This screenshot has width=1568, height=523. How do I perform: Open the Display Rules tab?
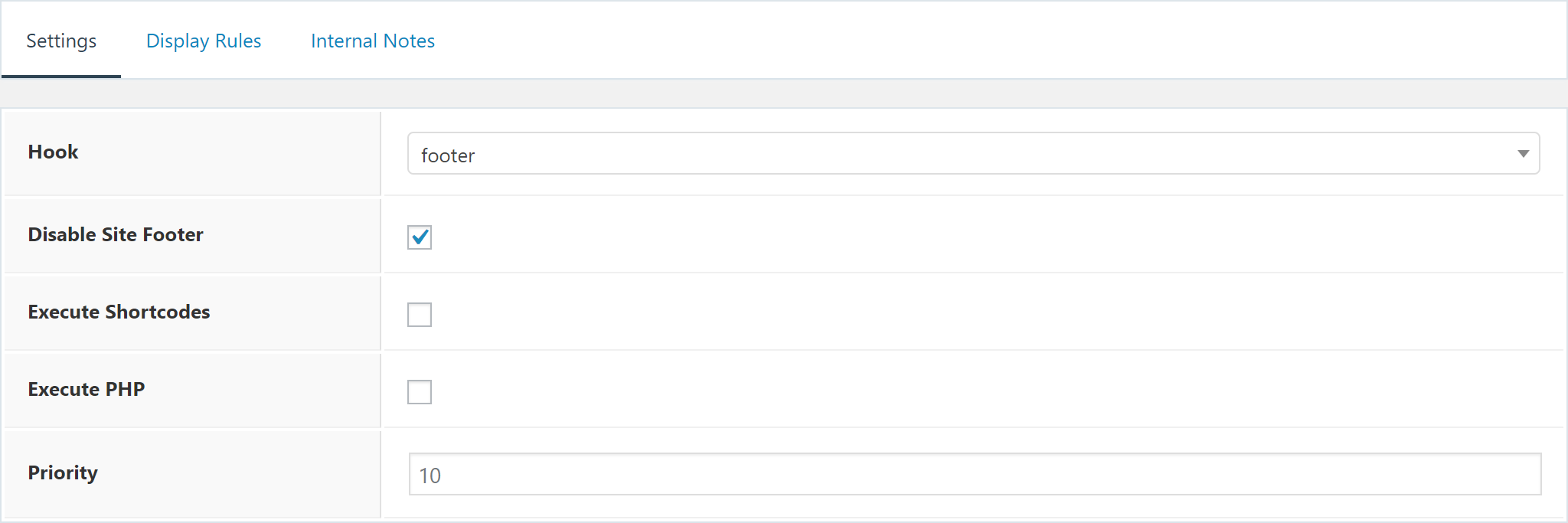coord(204,41)
